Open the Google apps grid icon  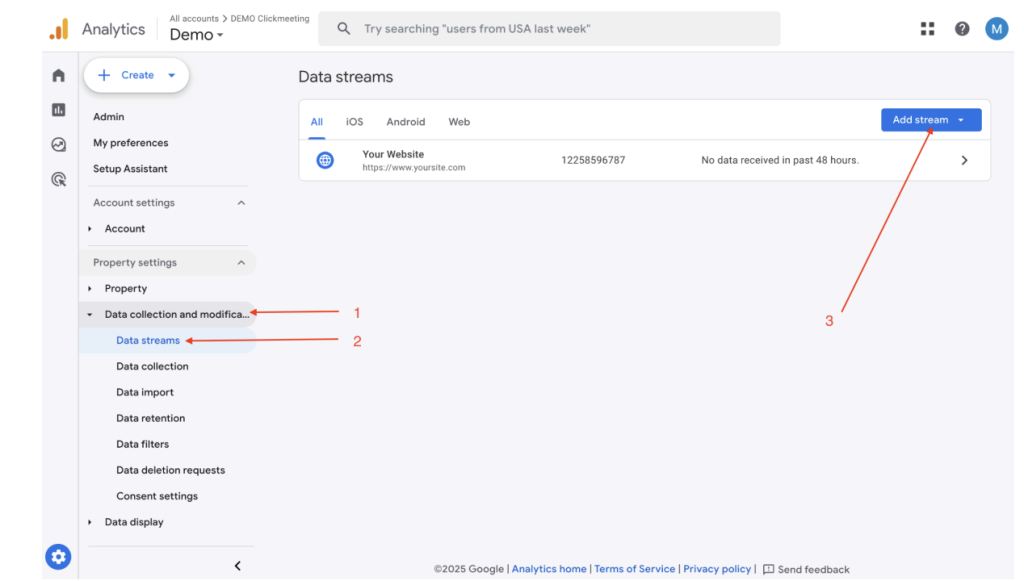928,29
